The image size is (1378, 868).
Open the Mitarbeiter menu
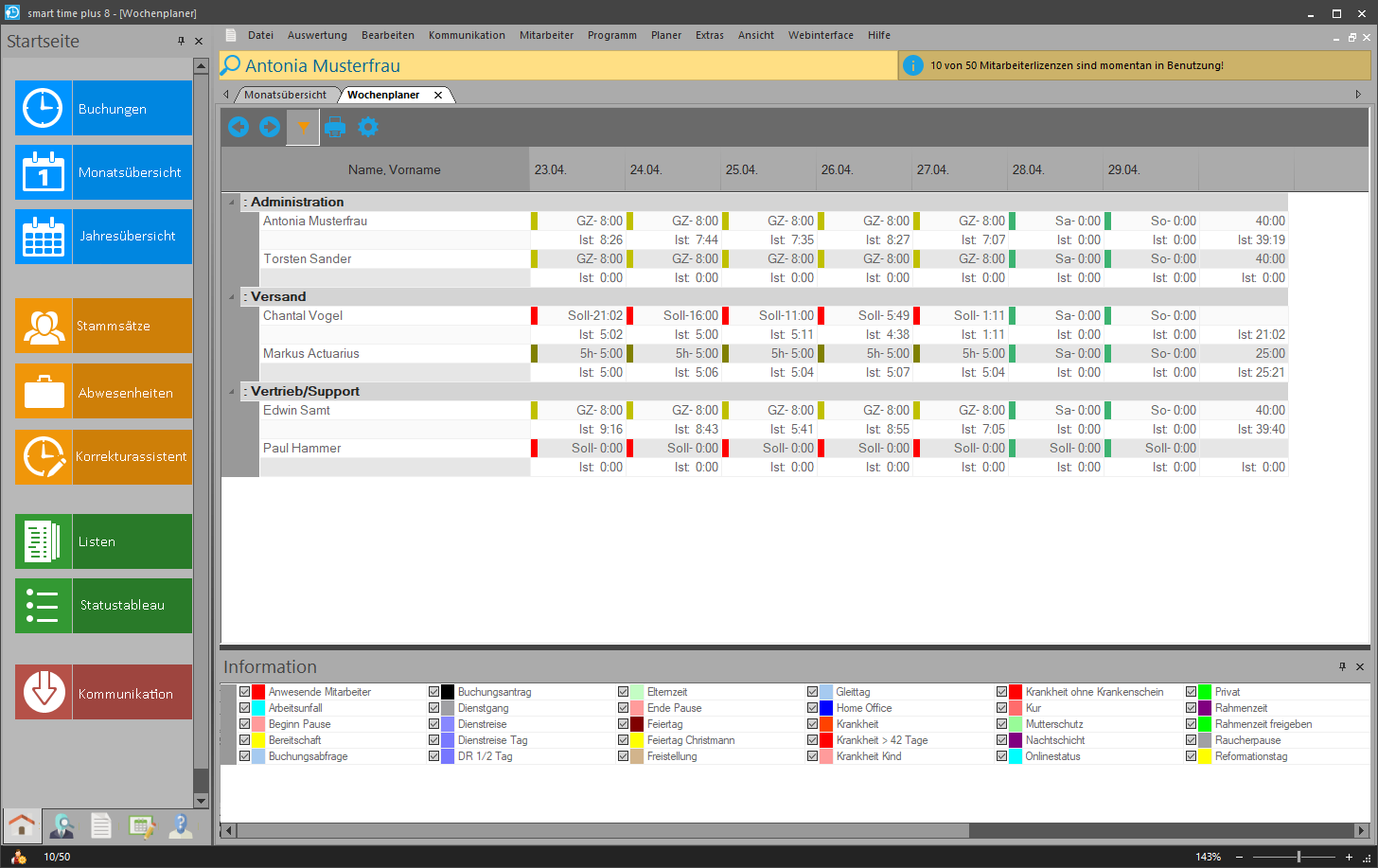pyautogui.click(x=546, y=35)
